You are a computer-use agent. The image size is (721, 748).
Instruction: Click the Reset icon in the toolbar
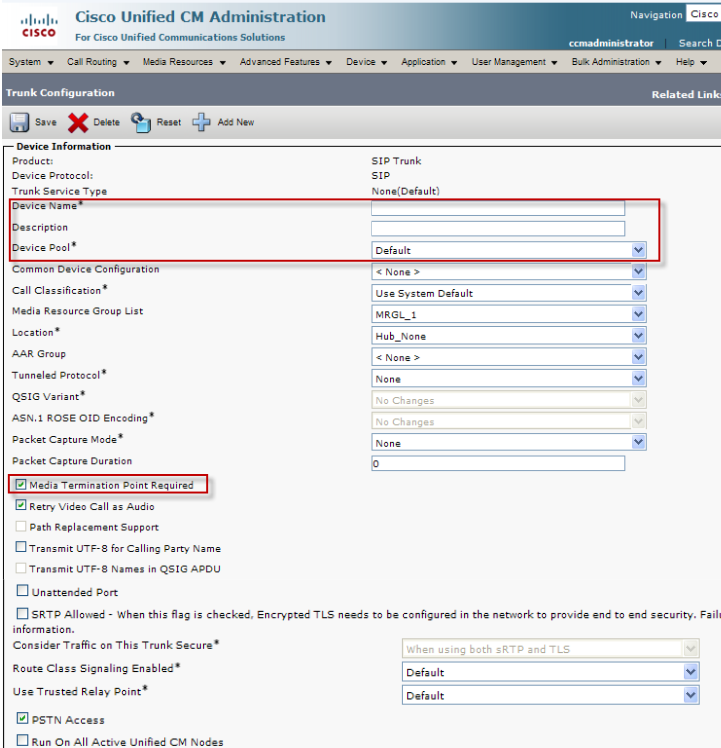coord(141,122)
